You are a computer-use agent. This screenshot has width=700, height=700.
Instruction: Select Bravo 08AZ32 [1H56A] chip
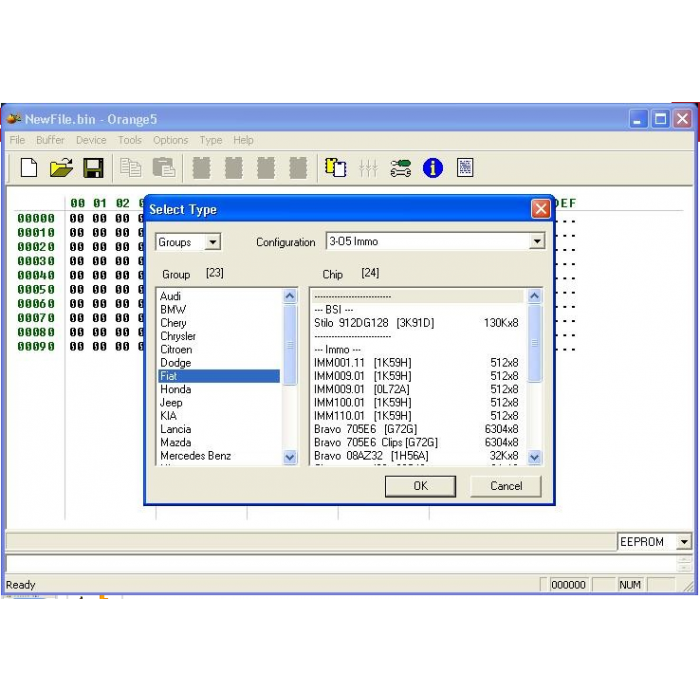[x=417, y=456]
